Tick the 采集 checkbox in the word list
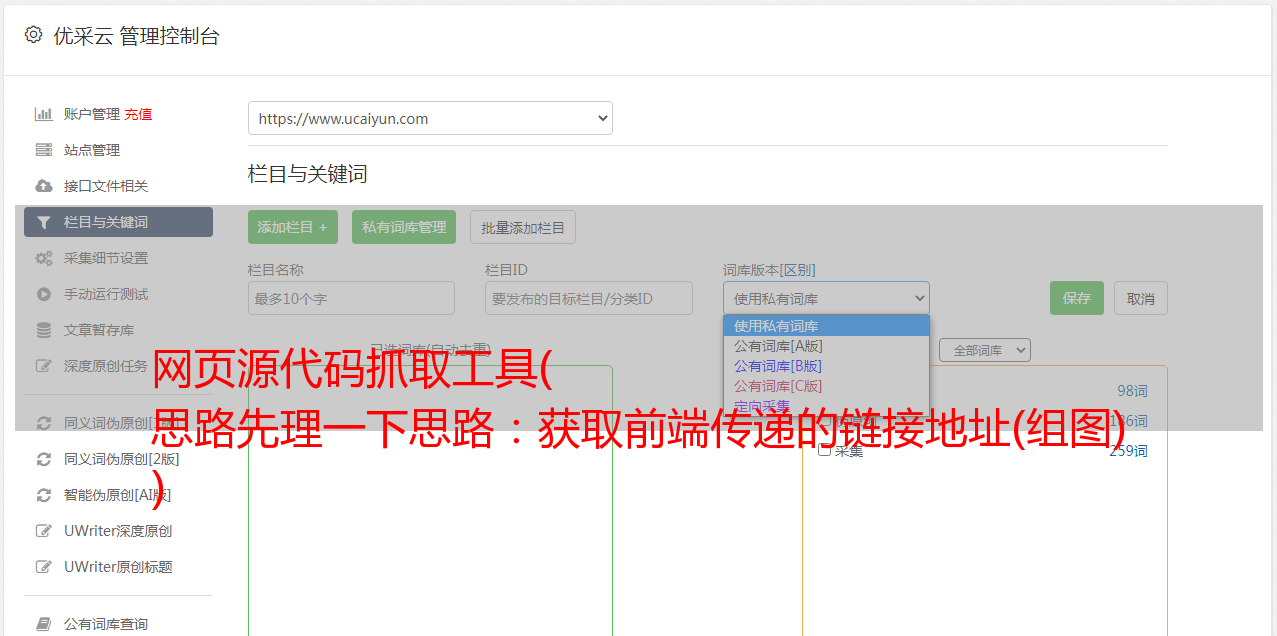The height and width of the screenshot is (636, 1277). [x=825, y=450]
